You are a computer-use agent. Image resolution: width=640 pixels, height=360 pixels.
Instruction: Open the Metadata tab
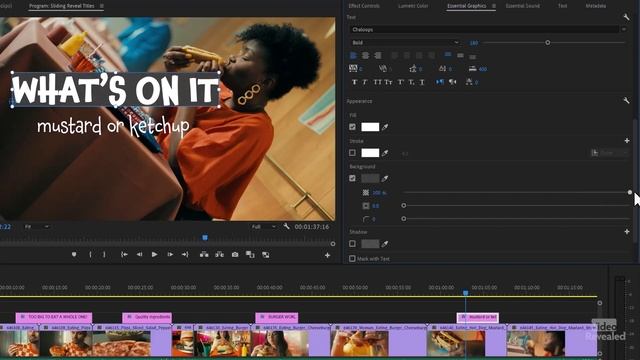coord(596,6)
